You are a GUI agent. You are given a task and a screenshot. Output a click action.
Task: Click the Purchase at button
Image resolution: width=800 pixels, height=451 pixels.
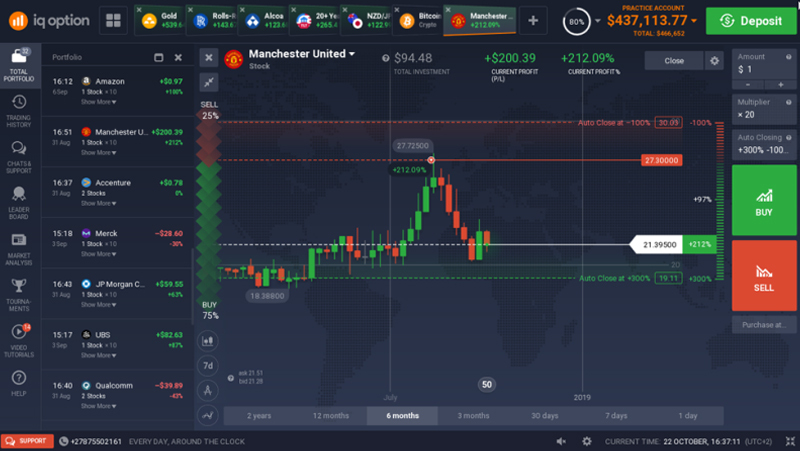(764, 325)
